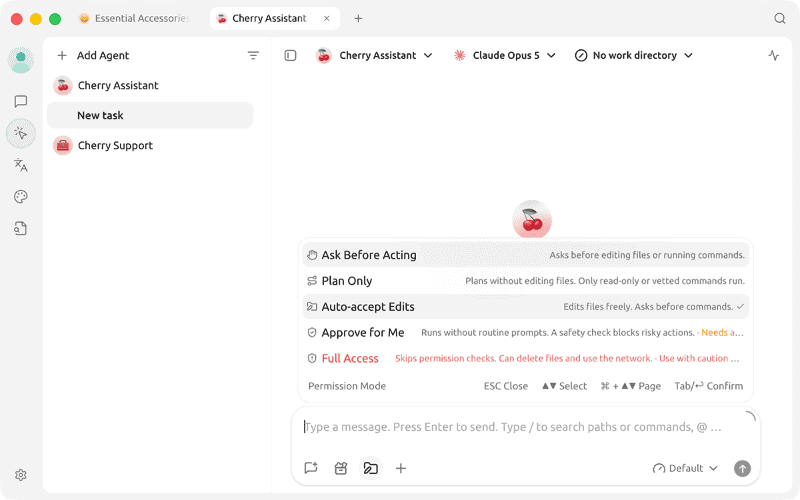Viewport: 800px width, 500px height.
Task: Select the agents cursor icon in sidebar
Action: [x=21, y=134]
